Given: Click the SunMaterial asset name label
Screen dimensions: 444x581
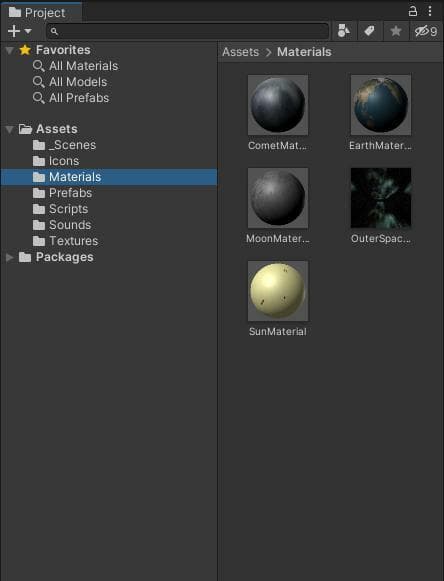Looking at the screenshot, I should pos(278,331).
